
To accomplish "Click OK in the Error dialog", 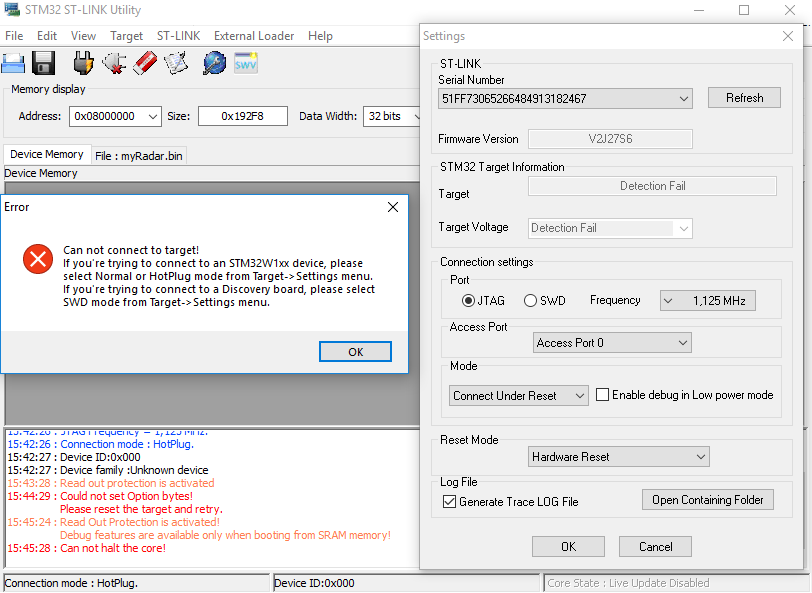I will point(355,352).
